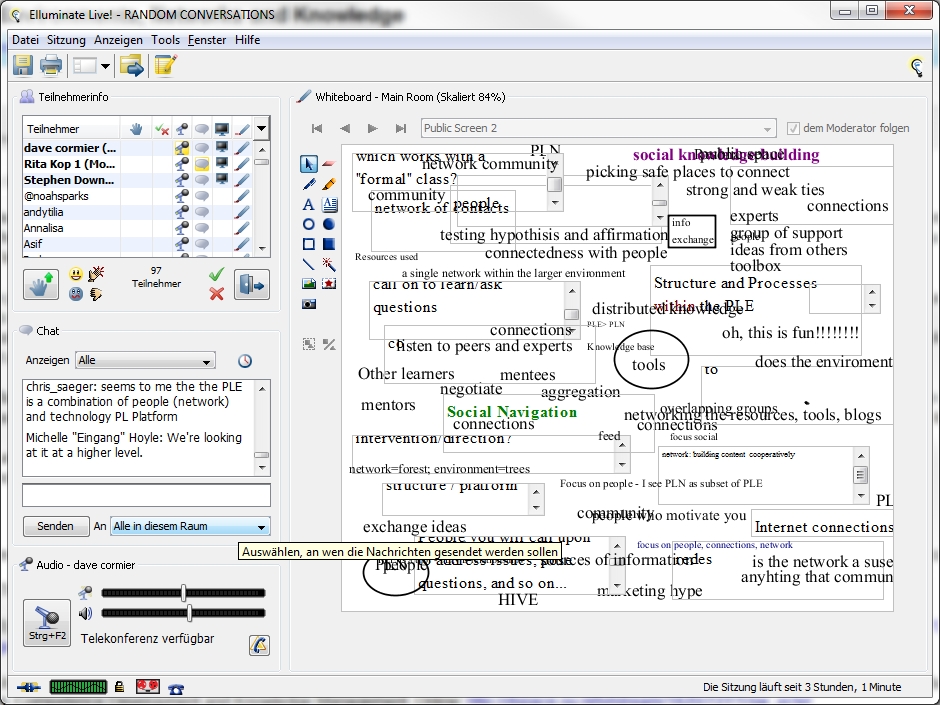Click the green checkmark yes poll response
This screenshot has height=705, width=940.
pos(216,274)
